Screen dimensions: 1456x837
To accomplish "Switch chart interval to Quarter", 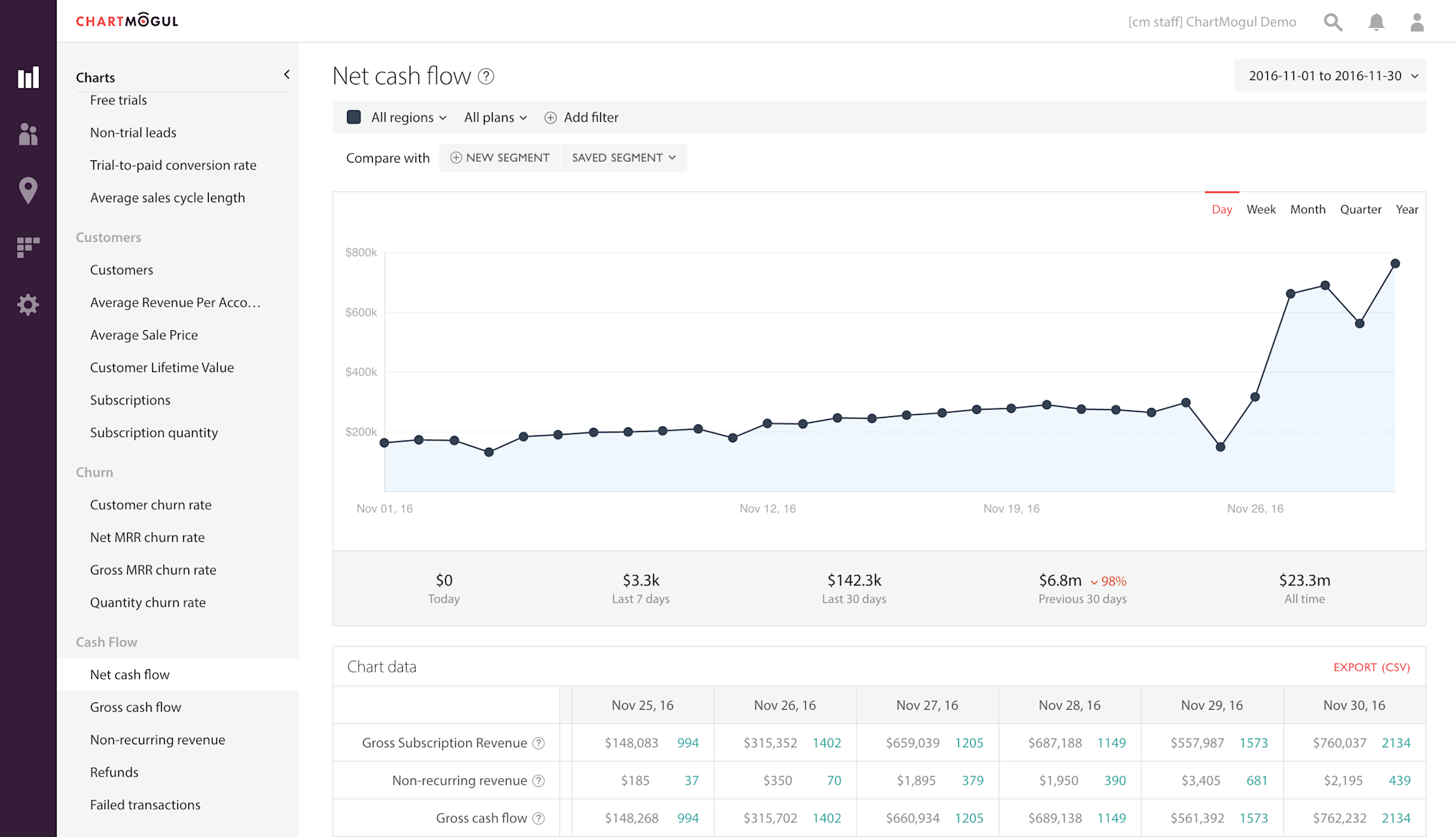I will pos(1360,210).
